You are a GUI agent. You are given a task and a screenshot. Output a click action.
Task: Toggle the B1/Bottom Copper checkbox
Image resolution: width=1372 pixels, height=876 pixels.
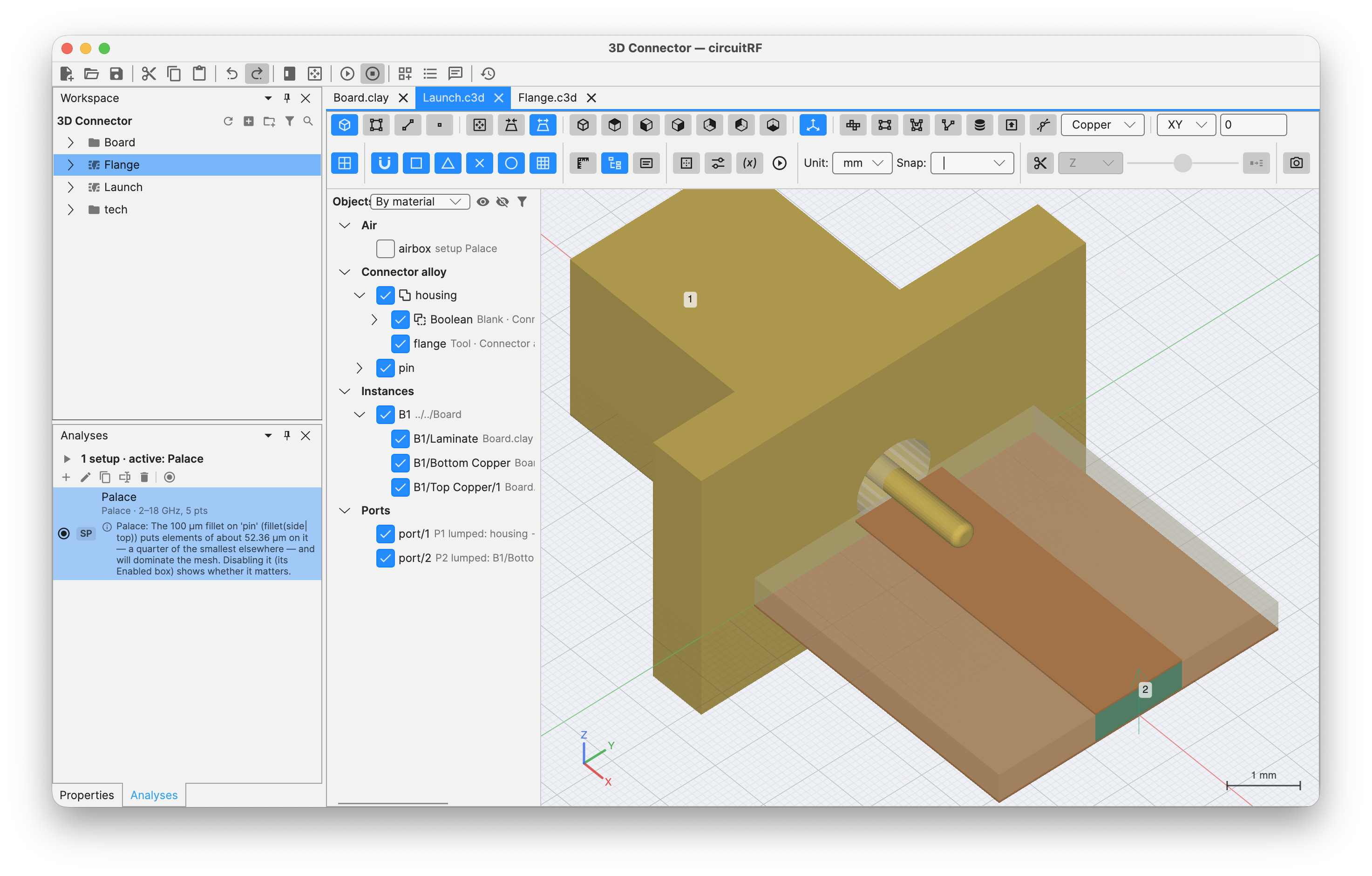coord(400,463)
